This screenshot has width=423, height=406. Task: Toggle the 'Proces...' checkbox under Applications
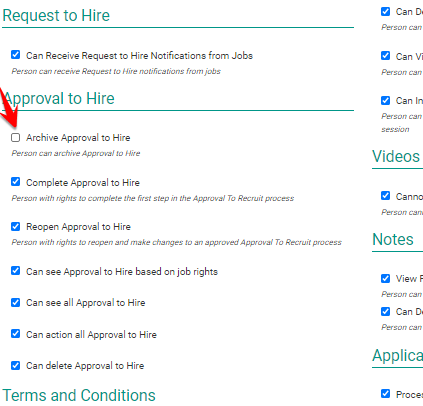pyautogui.click(x=385, y=394)
